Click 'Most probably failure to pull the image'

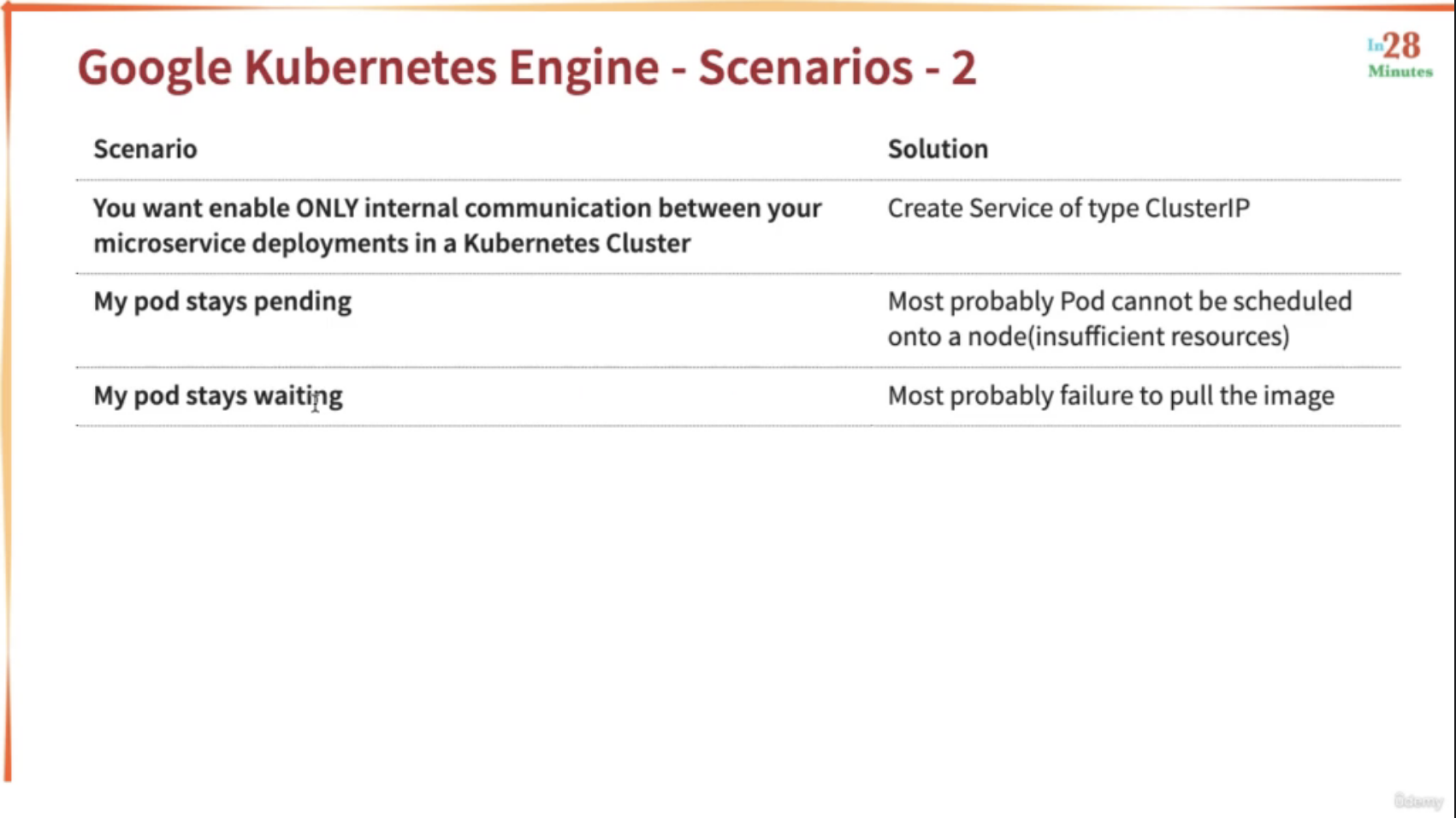pos(1110,396)
